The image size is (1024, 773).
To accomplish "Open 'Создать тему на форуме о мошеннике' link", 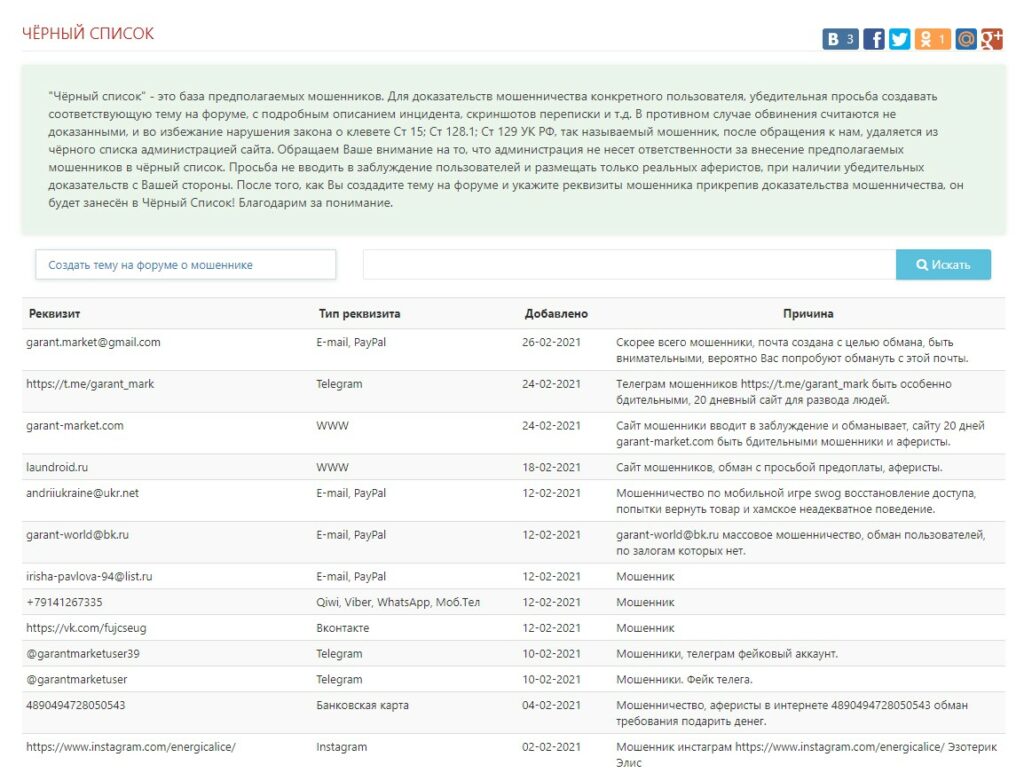I will [x=186, y=265].
